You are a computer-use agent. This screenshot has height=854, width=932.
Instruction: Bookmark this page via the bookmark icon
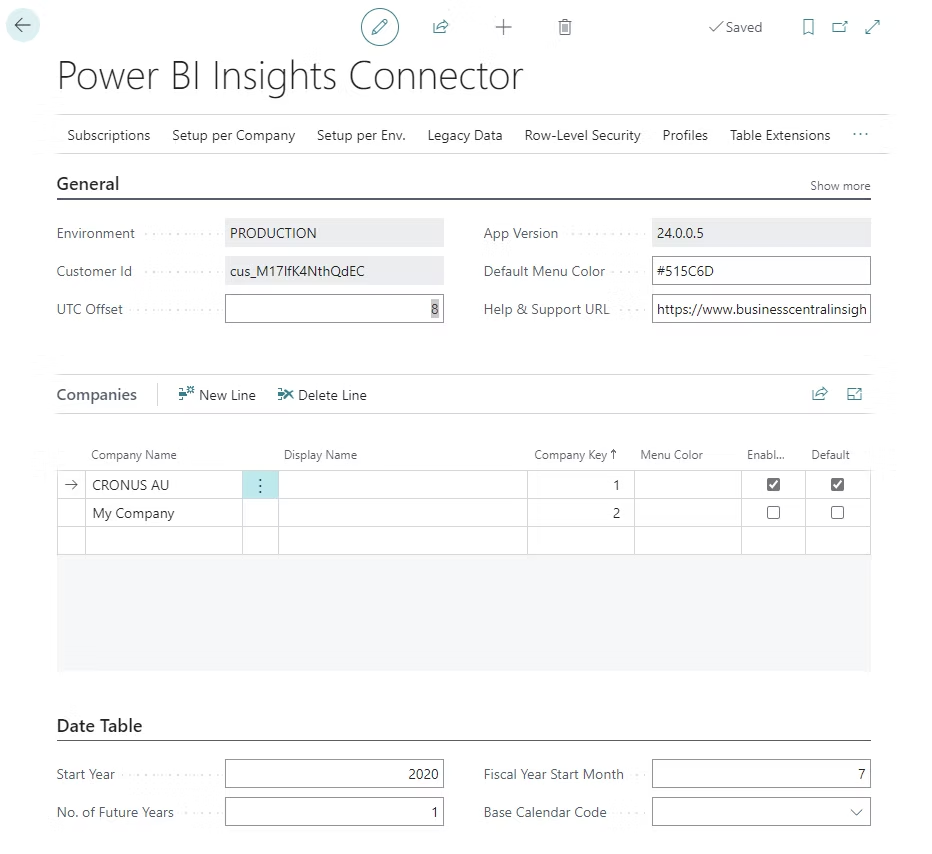coord(808,27)
